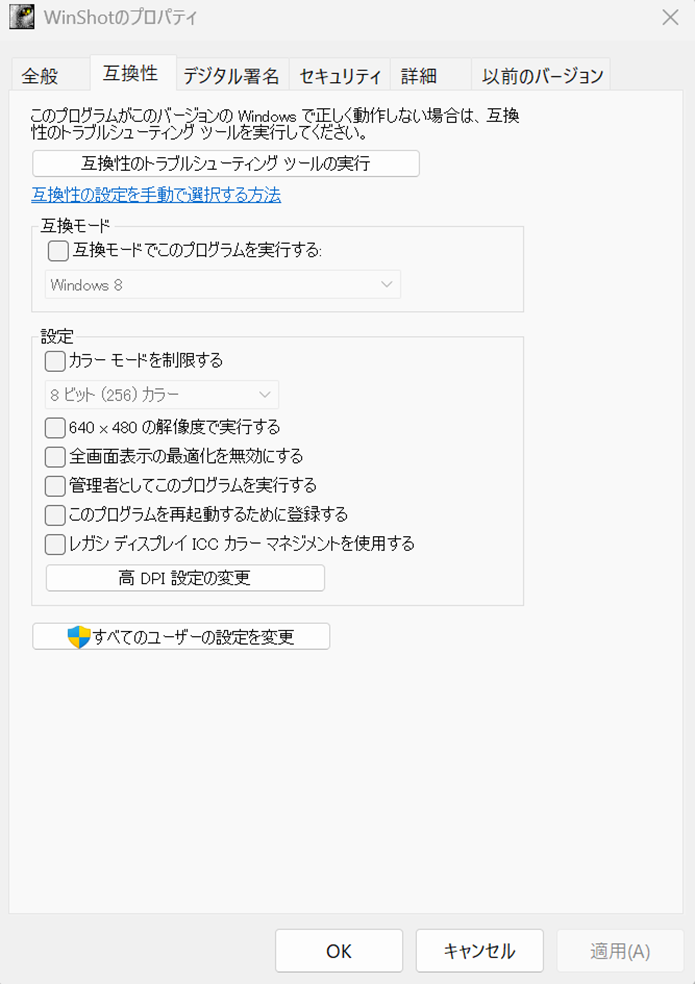
Task: Check レガシ ディスプレイ ICC カラー マネジメント option
Action: tap(55, 544)
